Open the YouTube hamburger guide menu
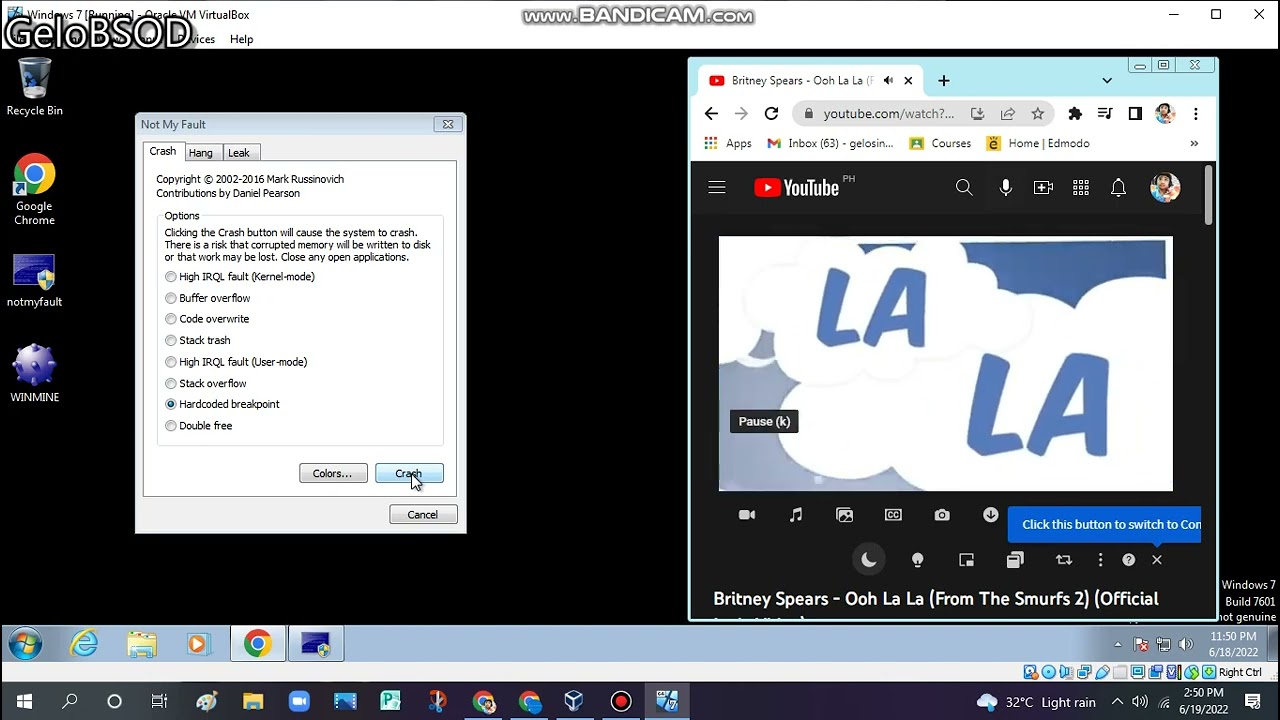This screenshot has width=1280, height=720. click(717, 187)
